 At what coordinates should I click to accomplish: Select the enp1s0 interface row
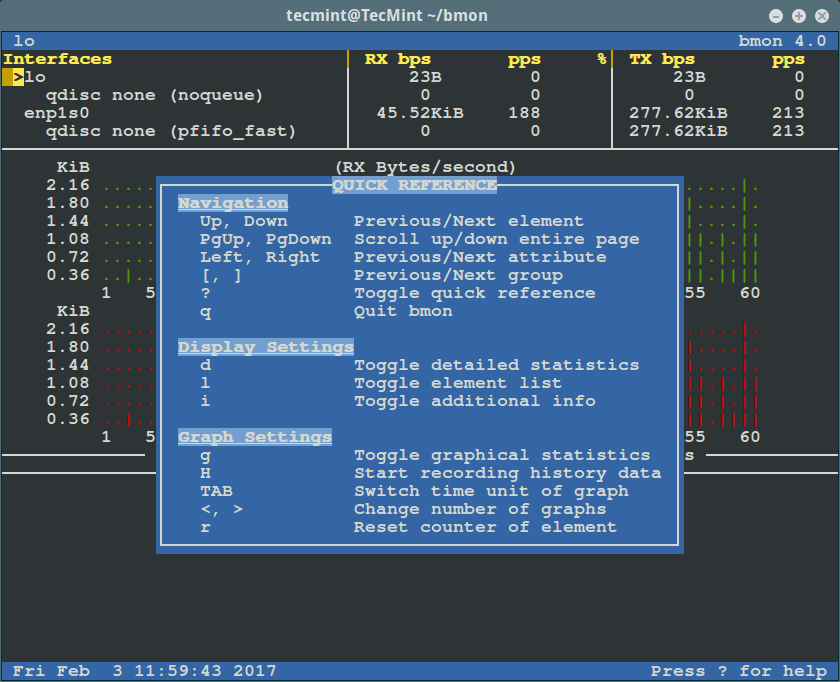(57, 113)
